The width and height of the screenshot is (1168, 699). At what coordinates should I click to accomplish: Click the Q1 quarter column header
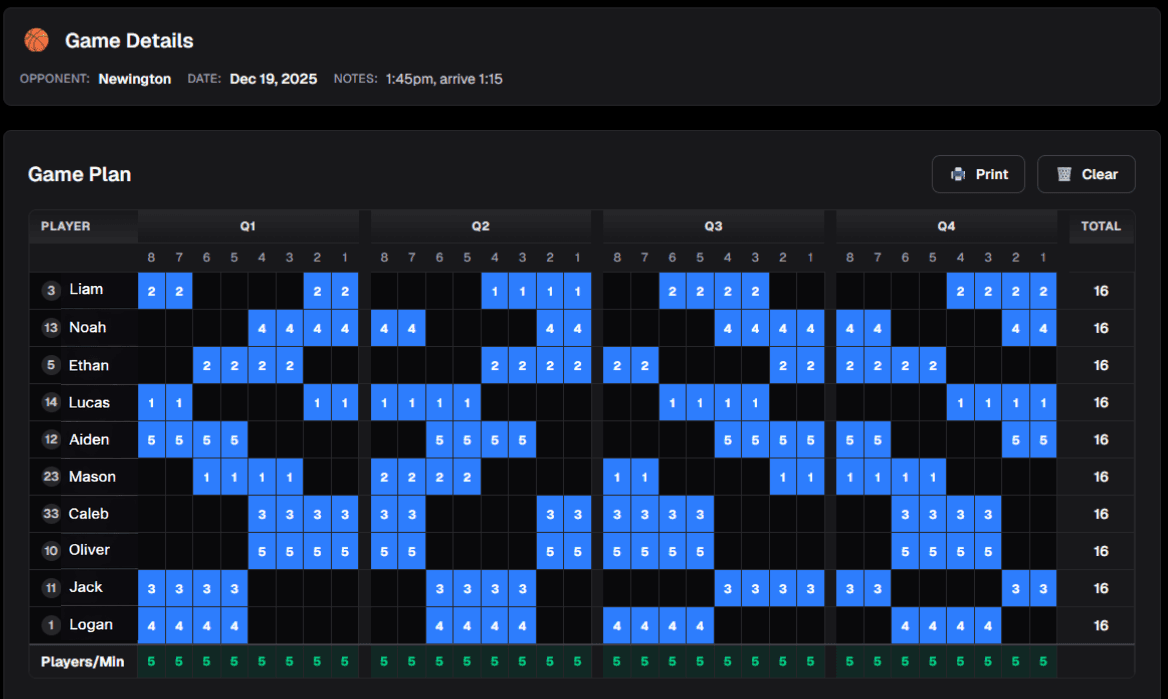pos(248,226)
